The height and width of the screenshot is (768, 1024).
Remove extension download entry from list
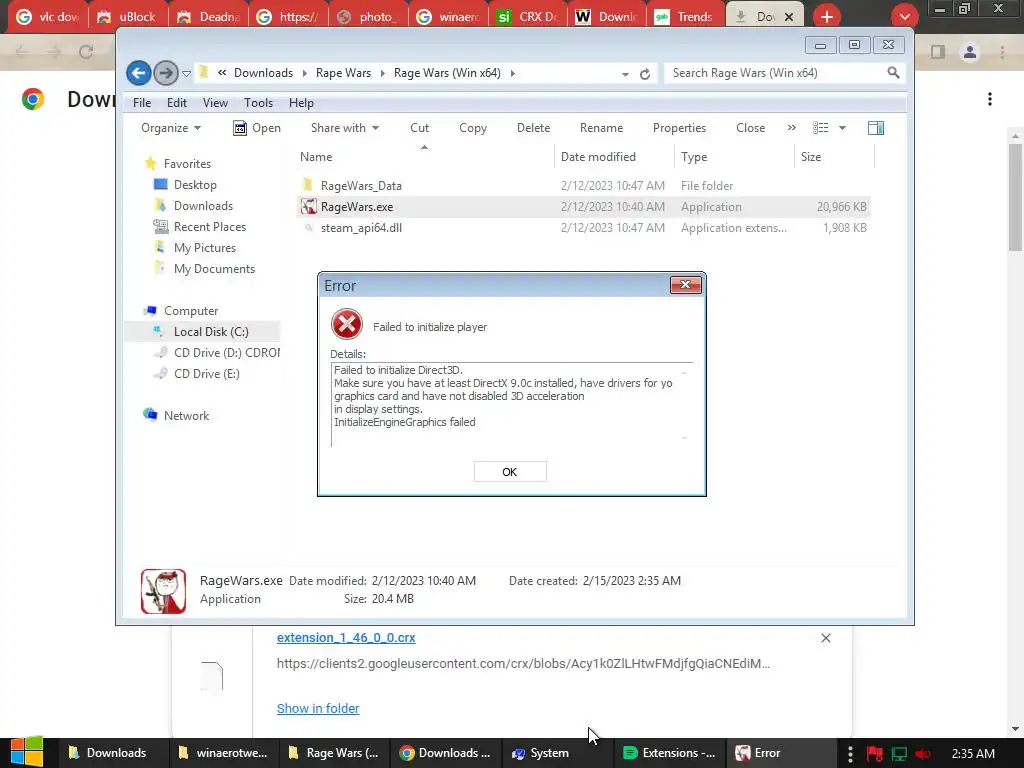coord(825,638)
